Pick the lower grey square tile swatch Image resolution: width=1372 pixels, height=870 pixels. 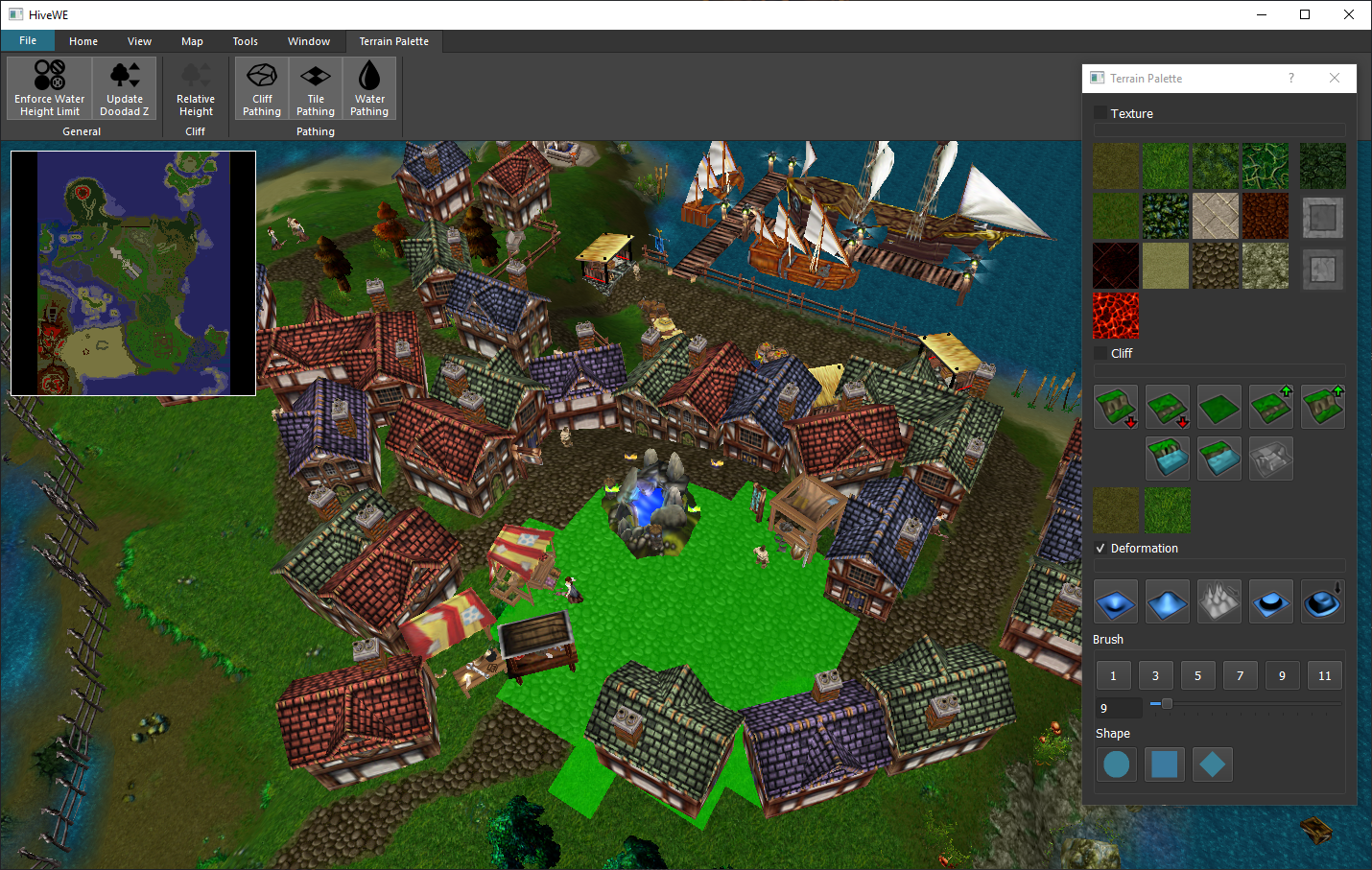click(1323, 270)
